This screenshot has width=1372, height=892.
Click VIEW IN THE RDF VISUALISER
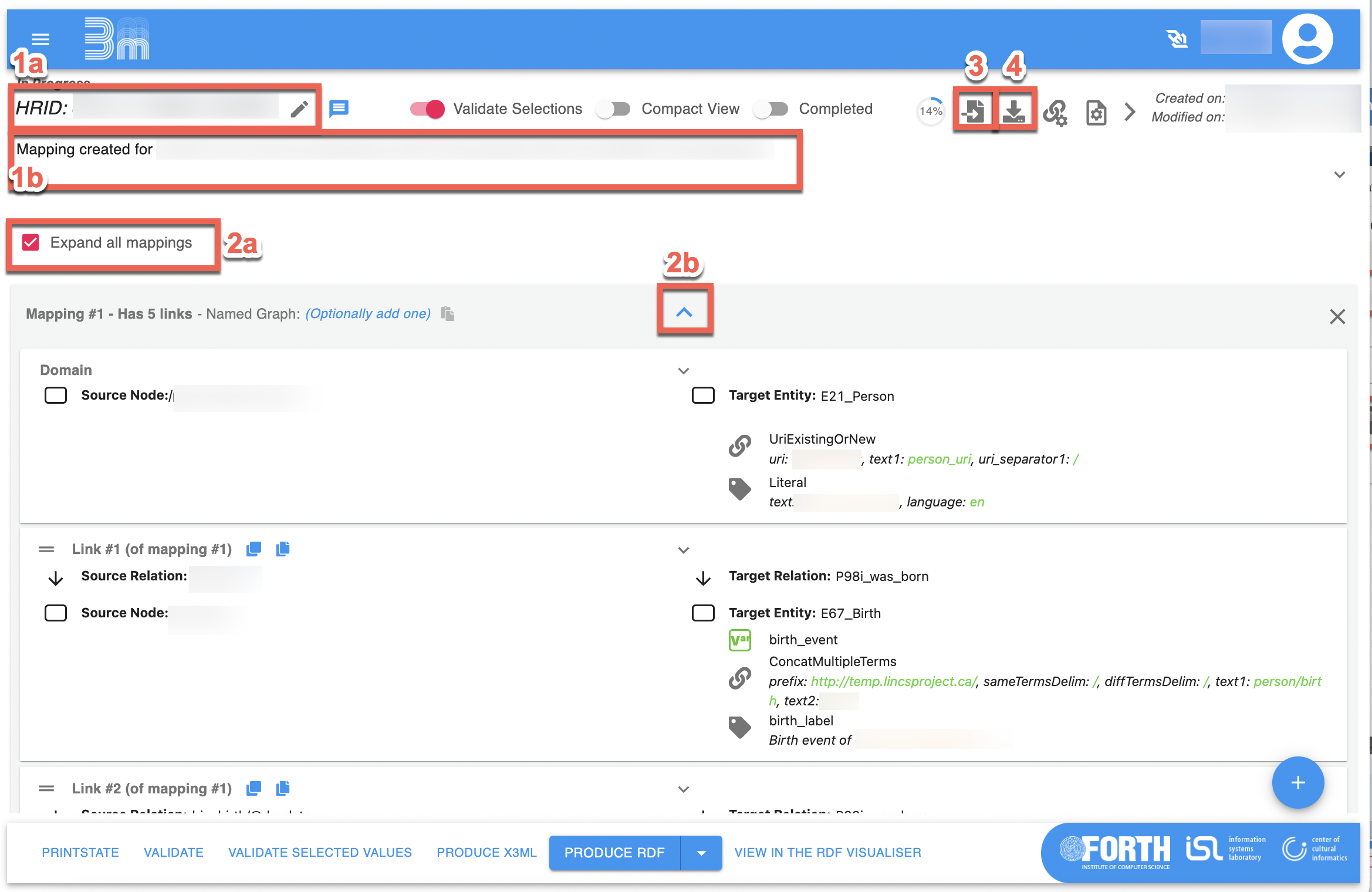(827, 853)
